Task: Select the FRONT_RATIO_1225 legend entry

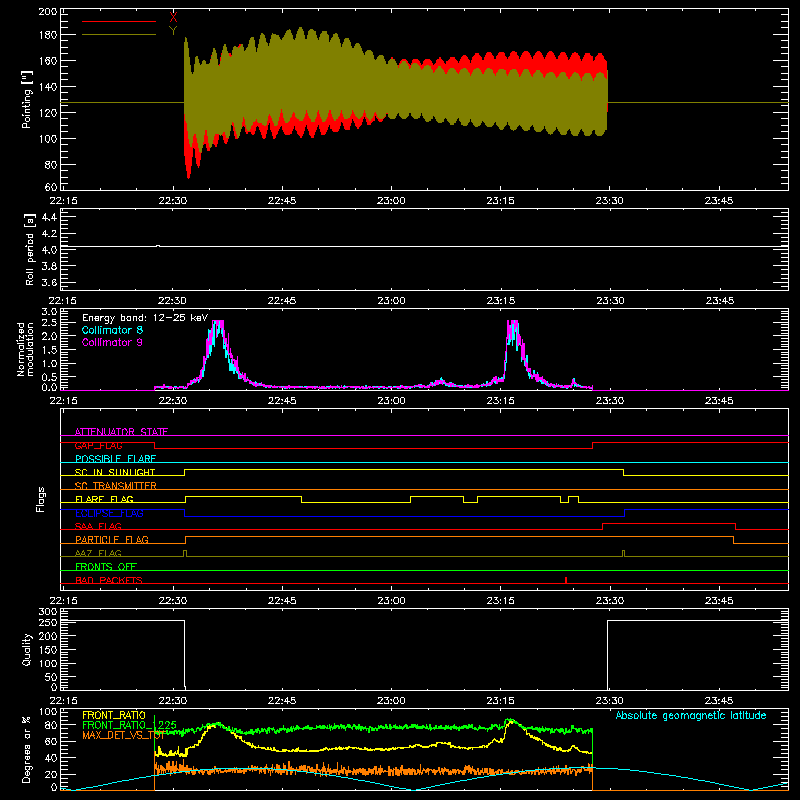Action: (x=130, y=726)
